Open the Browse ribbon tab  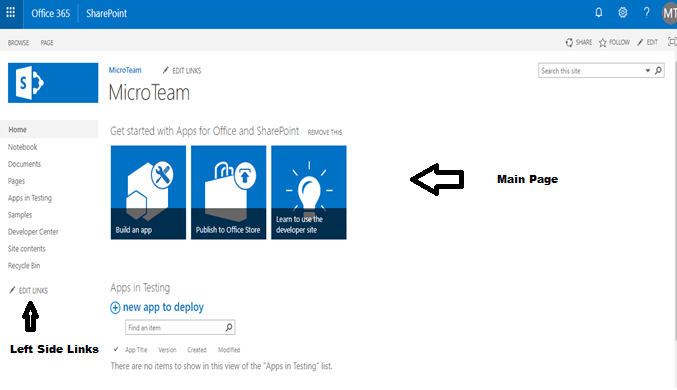(19, 43)
